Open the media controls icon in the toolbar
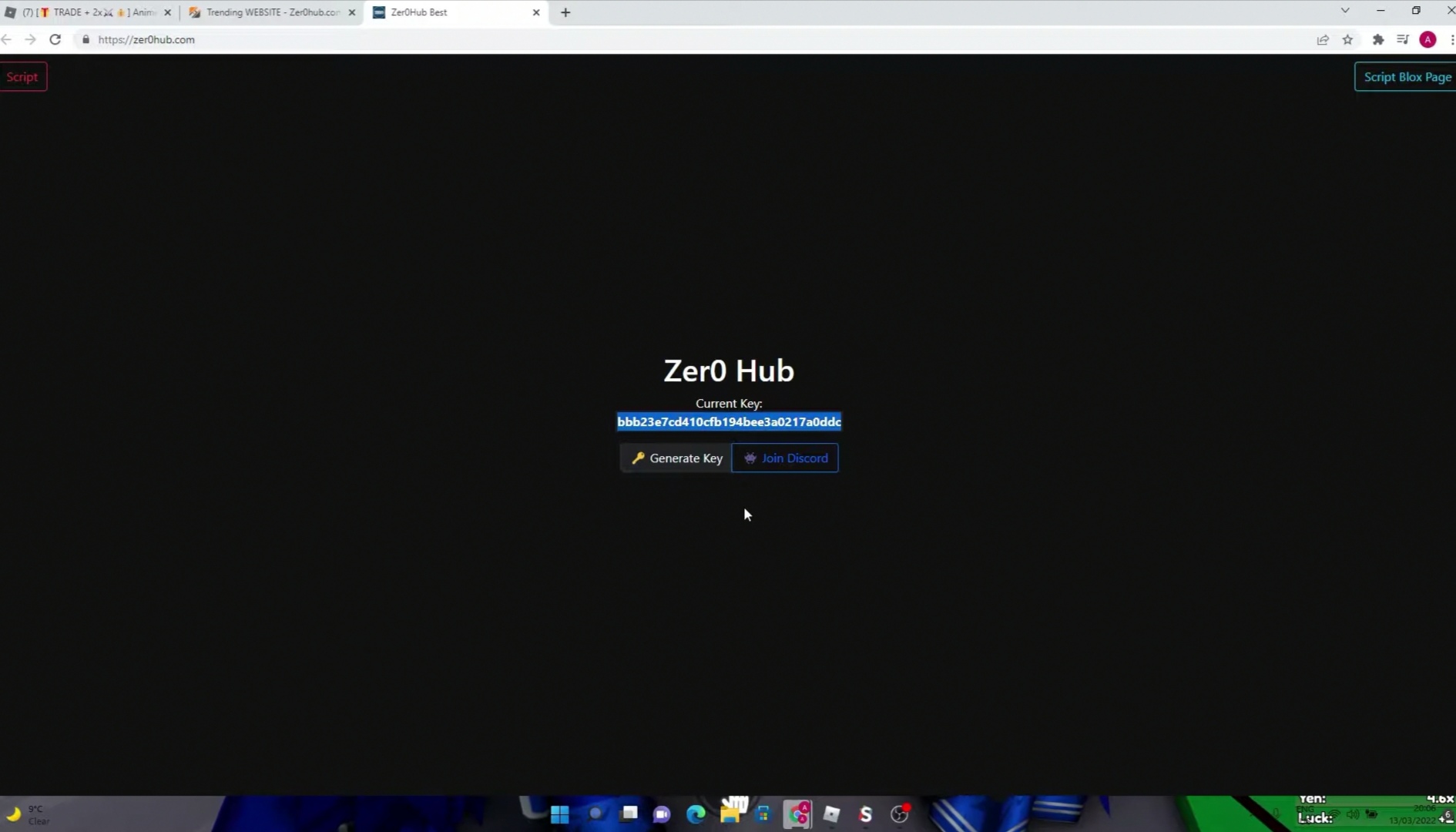 tap(1404, 39)
